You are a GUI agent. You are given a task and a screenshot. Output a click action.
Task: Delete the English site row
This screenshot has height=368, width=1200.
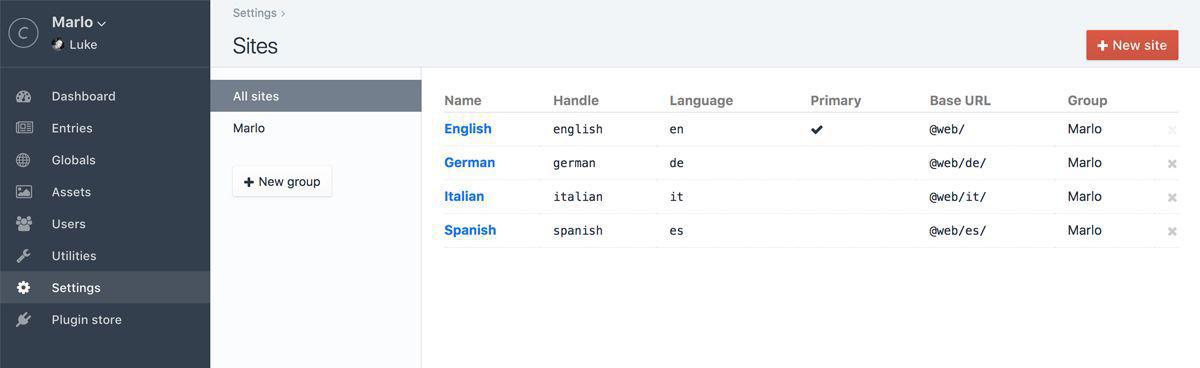tap(1172, 130)
